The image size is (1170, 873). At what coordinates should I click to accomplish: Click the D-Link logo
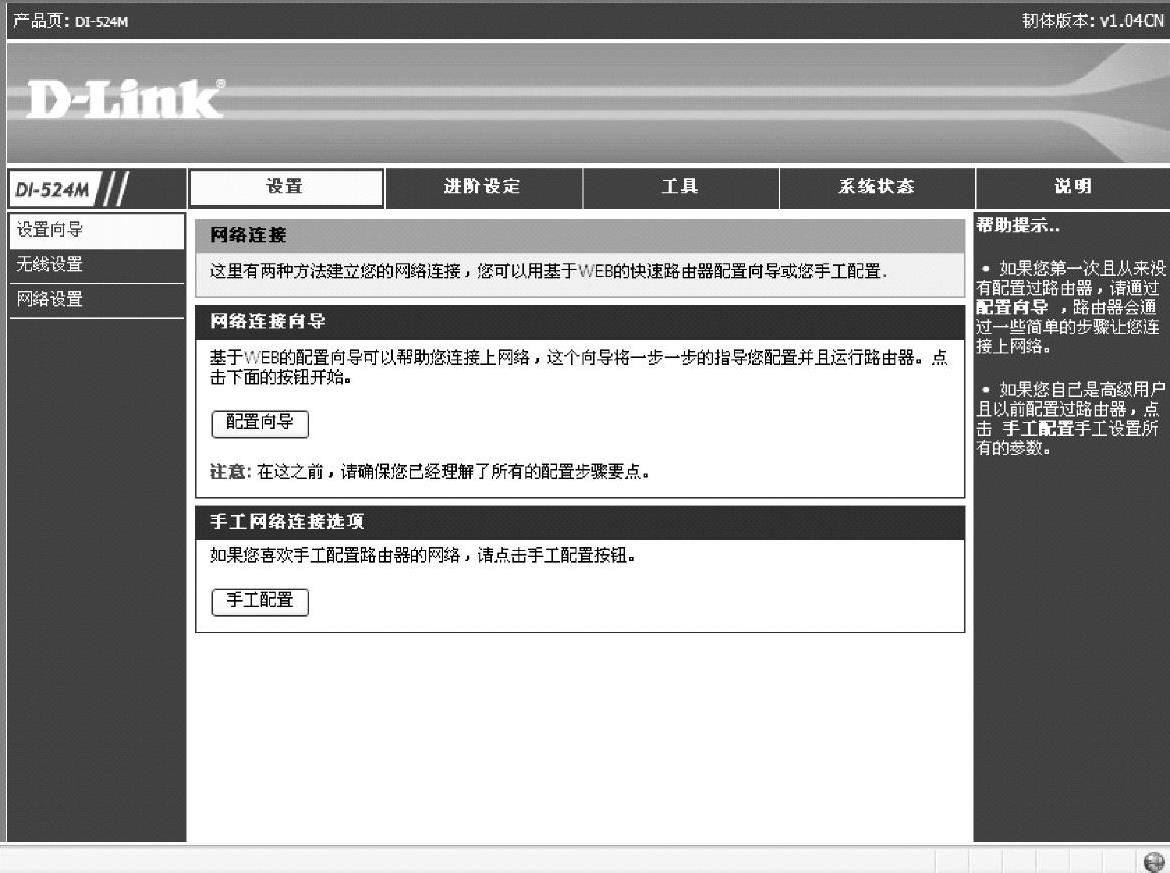pos(125,99)
